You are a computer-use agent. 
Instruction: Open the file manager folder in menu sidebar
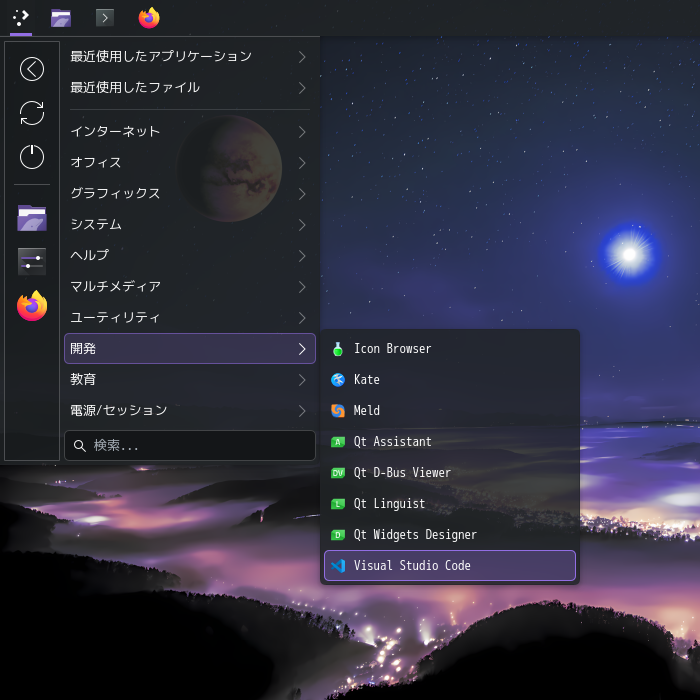(32, 218)
